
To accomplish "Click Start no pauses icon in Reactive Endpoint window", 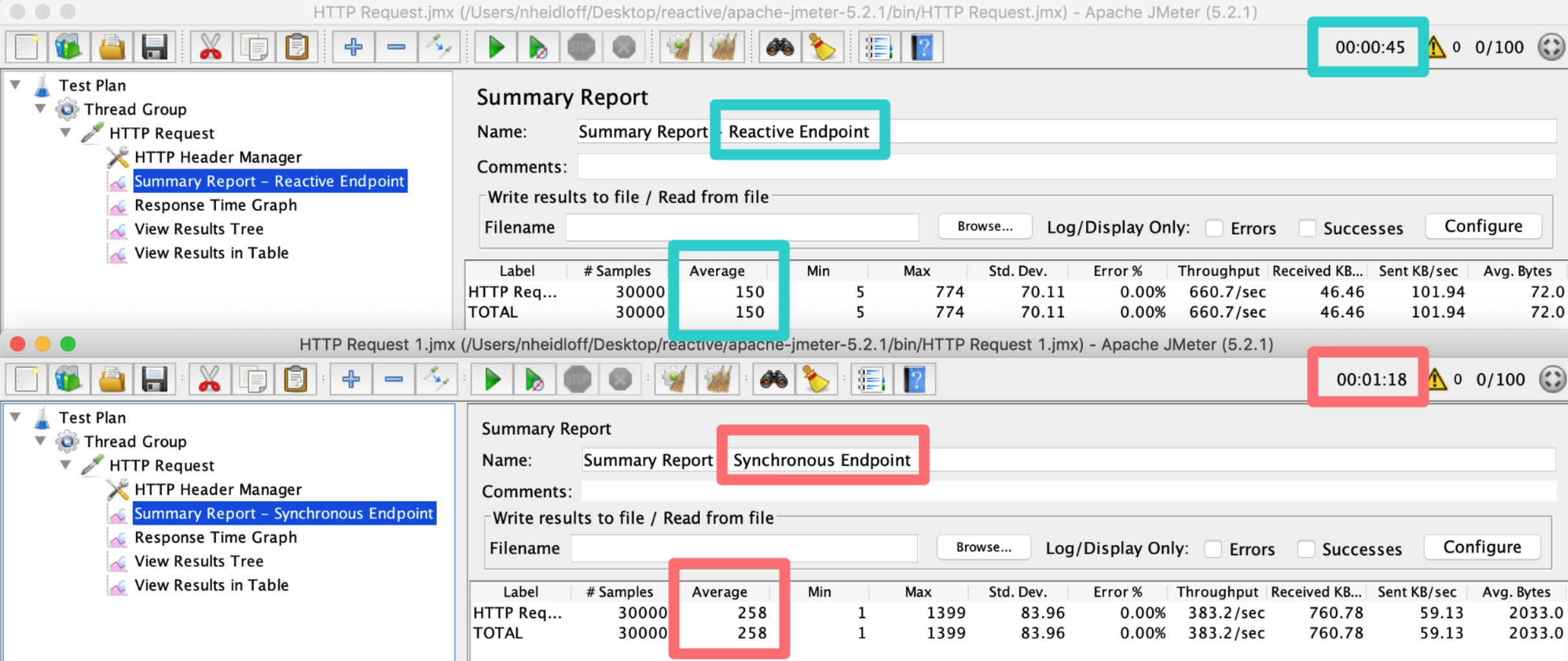I will (x=538, y=47).
